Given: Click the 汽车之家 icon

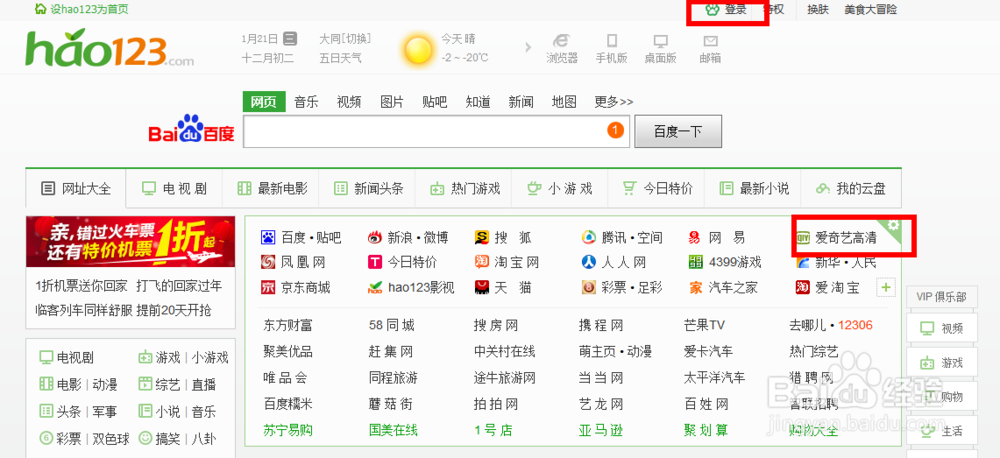Looking at the screenshot, I should point(695,288).
